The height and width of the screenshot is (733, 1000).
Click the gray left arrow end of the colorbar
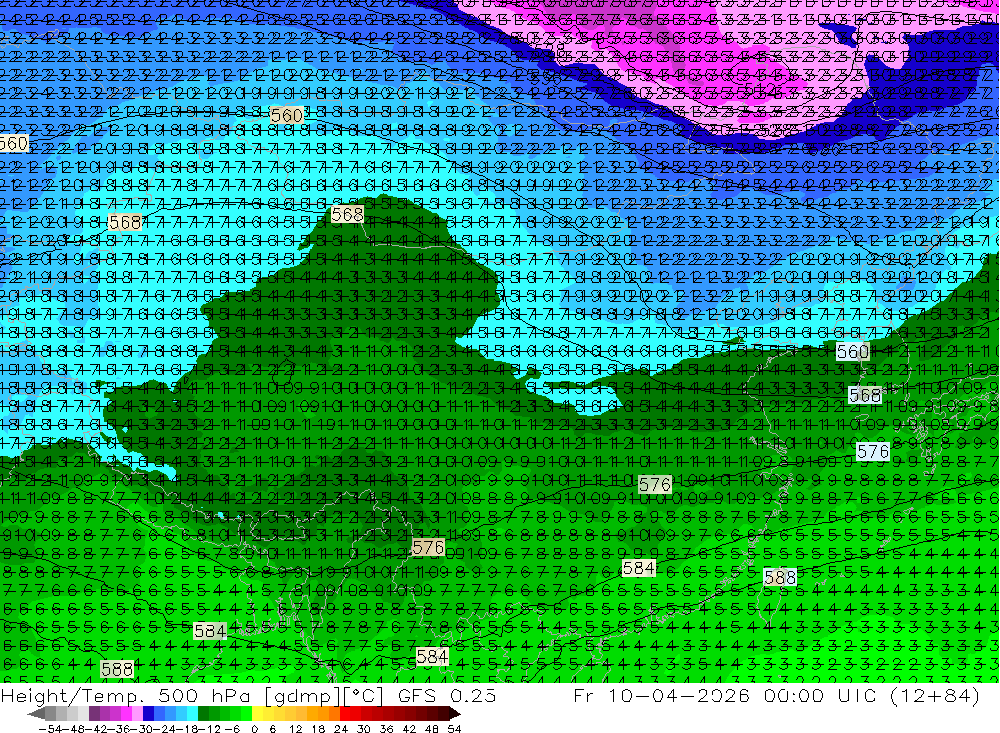coord(37,714)
